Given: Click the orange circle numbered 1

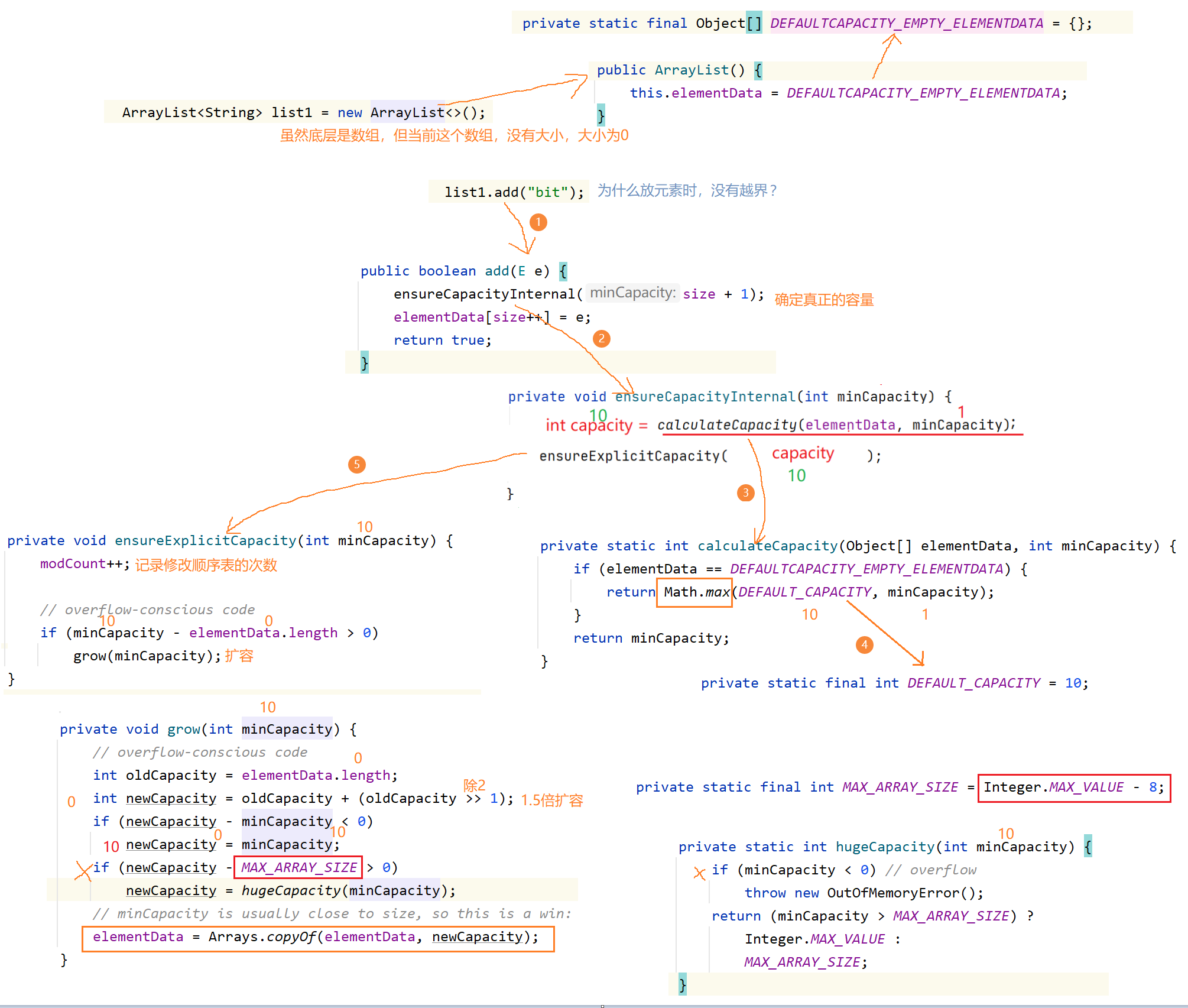Looking at the screenshot, I should click(538, 222).
